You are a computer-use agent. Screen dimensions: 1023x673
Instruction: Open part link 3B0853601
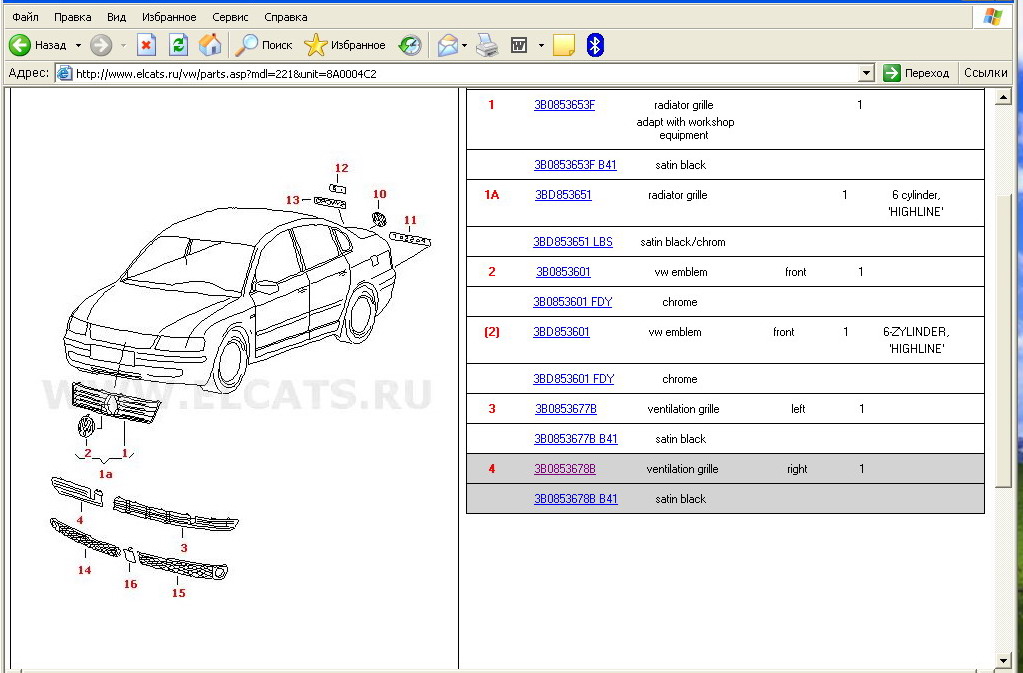[x=563, y=272]
